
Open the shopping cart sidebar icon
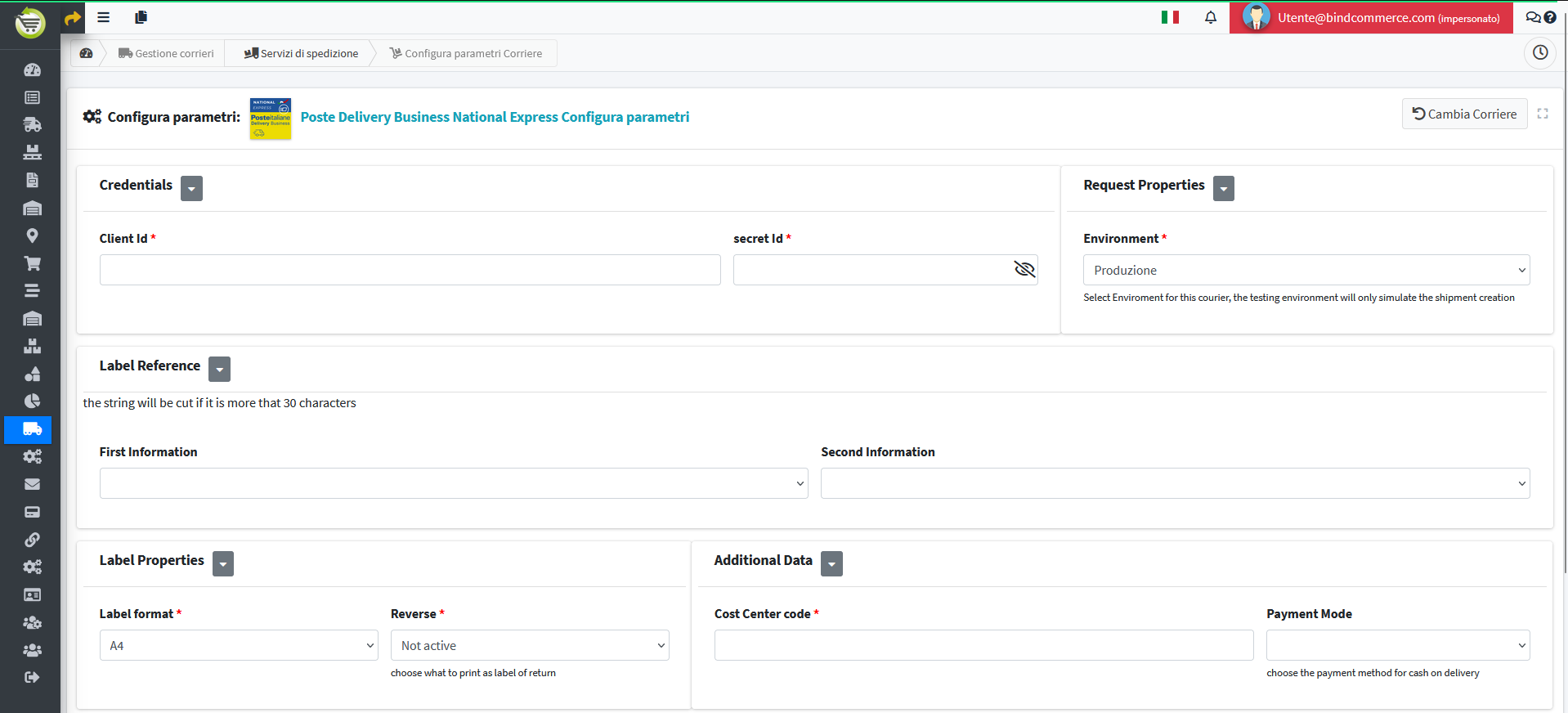32,263
